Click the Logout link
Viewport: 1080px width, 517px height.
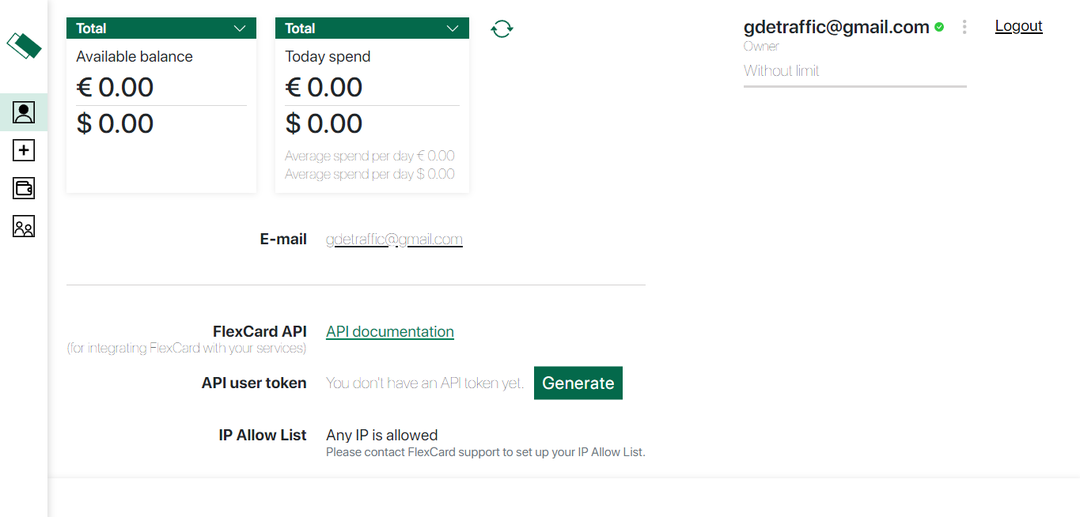pyautogui.click(x=1018, y=26)
